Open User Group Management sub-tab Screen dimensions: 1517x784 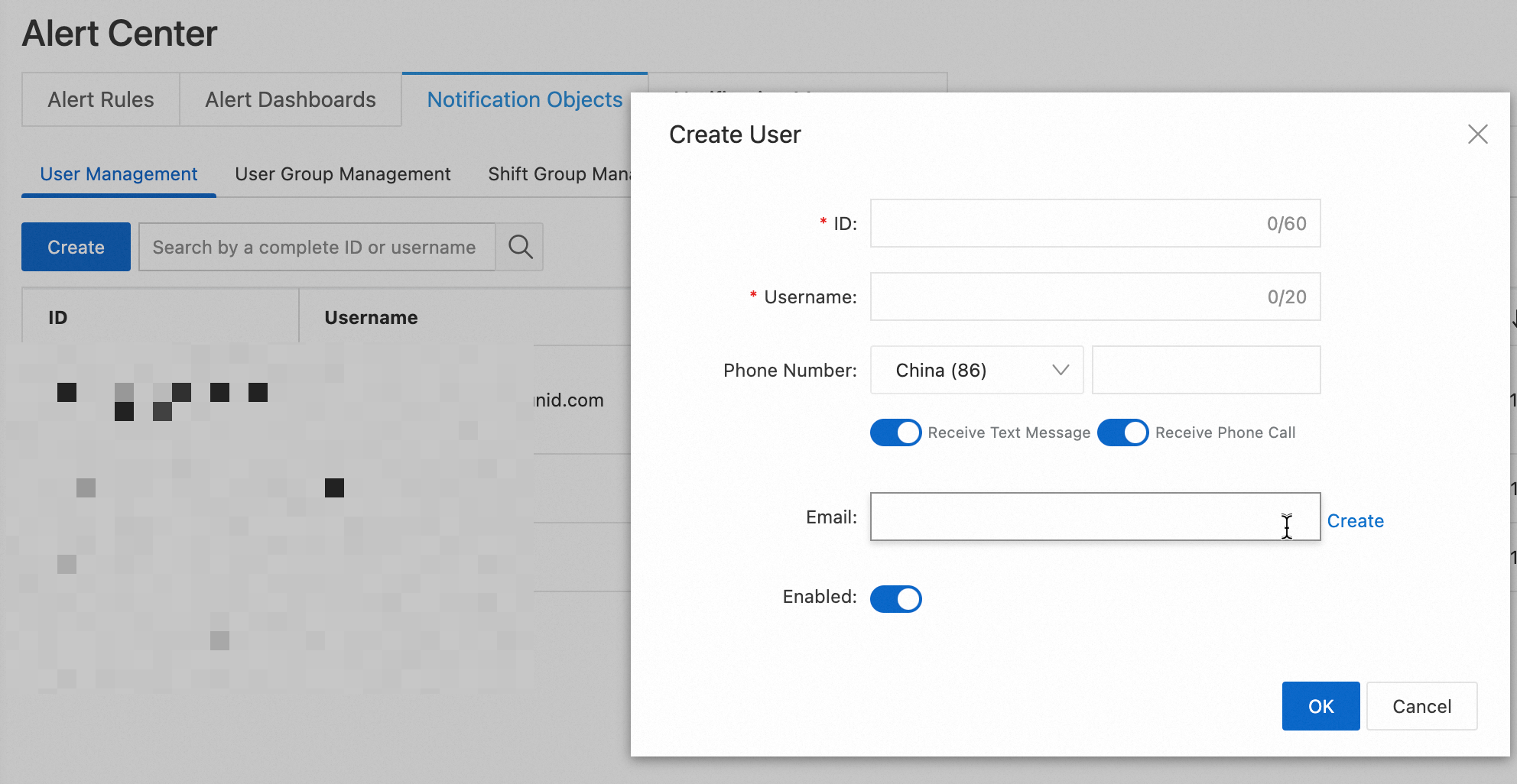[343, 174]
